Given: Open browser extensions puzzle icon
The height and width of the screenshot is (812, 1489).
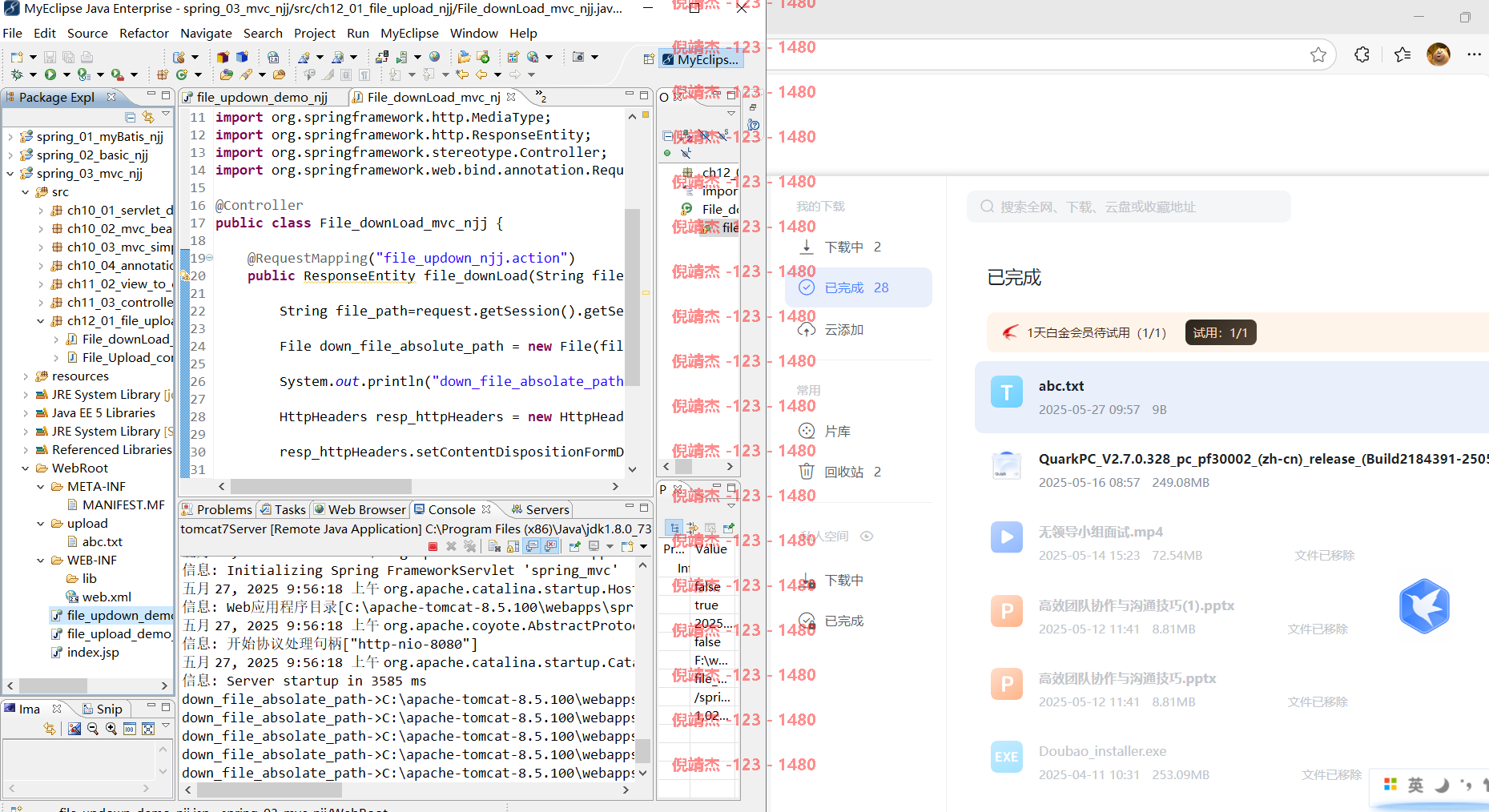Looking at the screenshot, I should (1362, 54).
